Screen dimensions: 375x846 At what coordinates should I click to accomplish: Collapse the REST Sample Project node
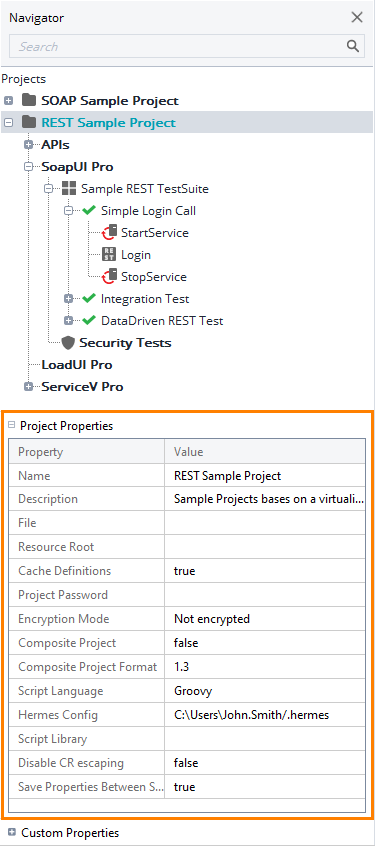coord(8,122)
